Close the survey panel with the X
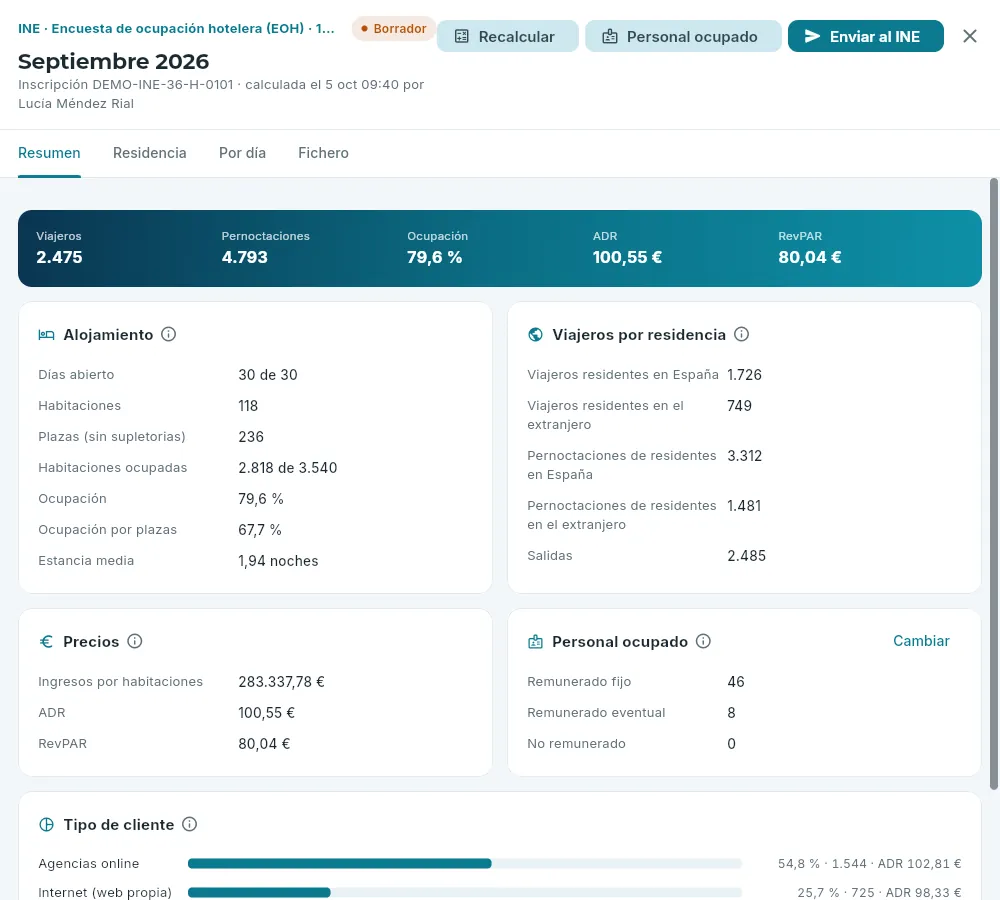 pyautogui.click(x=969, y=36)
